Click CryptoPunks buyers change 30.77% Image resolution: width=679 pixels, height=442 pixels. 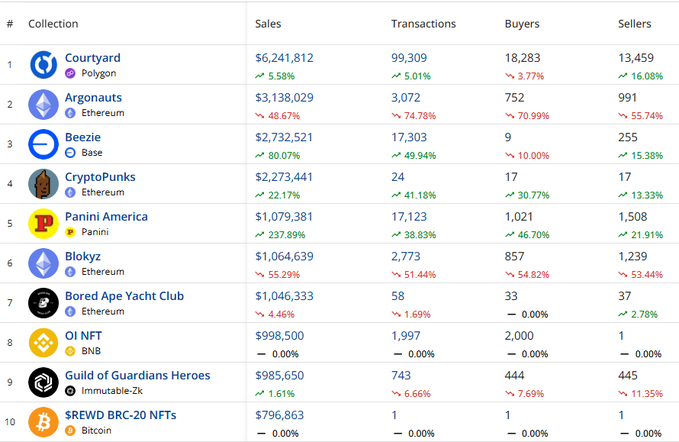[533, 195]
